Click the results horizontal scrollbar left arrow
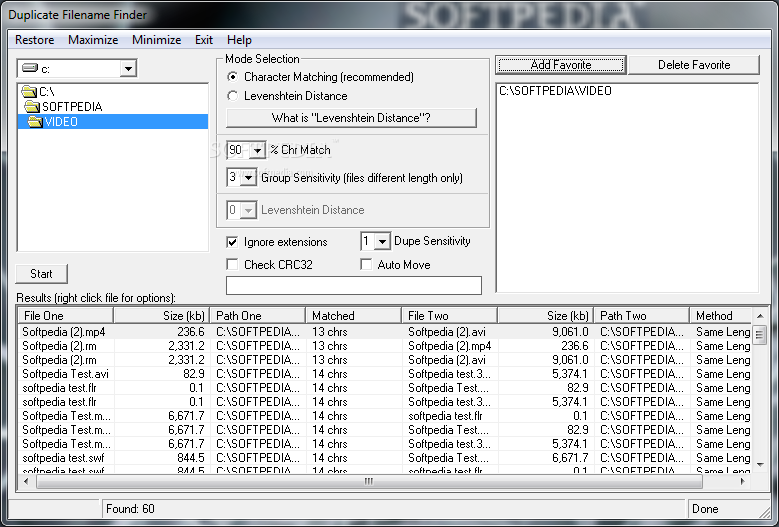 tap(26, 481)
